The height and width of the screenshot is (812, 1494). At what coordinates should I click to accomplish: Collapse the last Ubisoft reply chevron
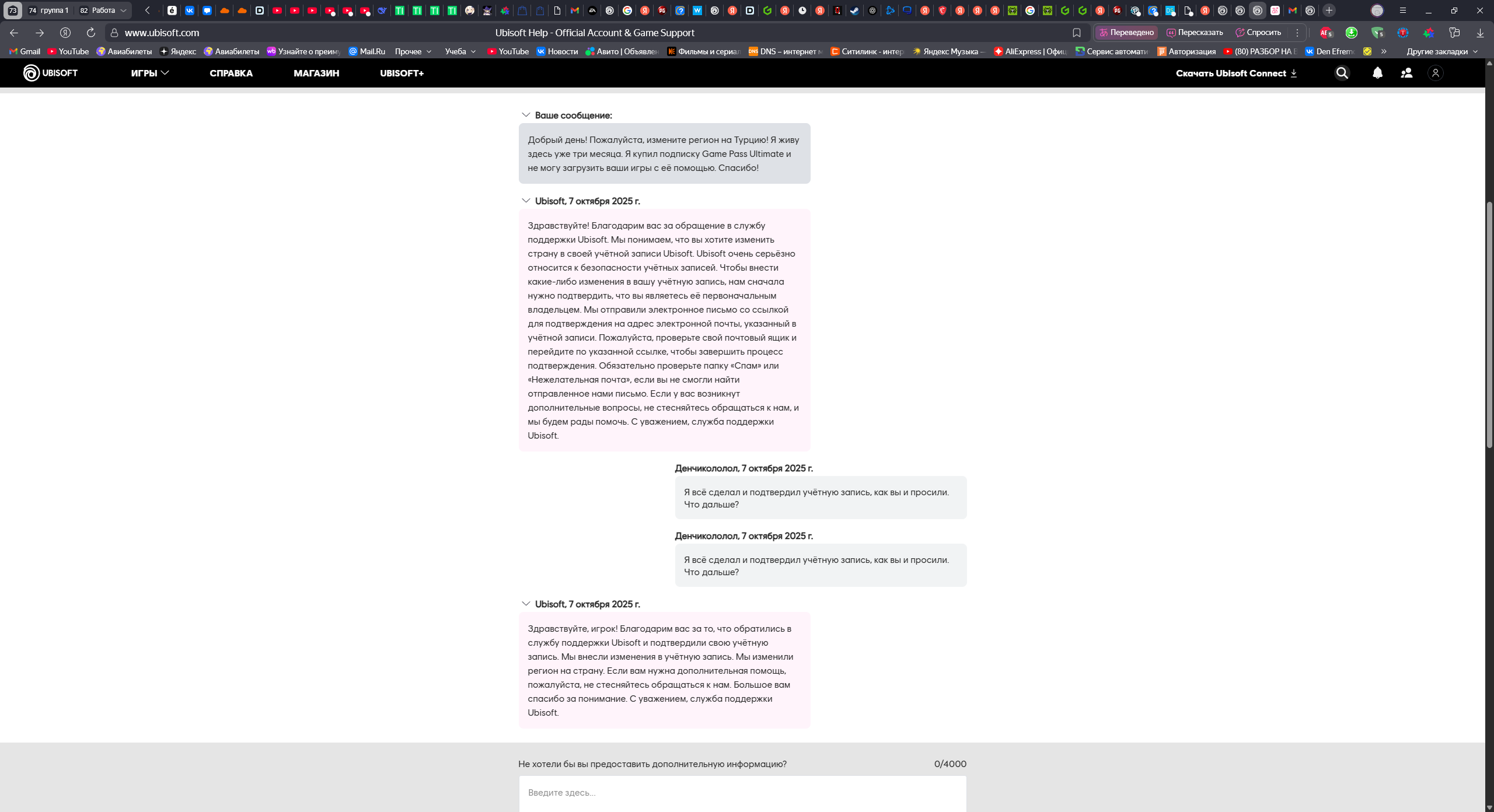coord(526,604)
